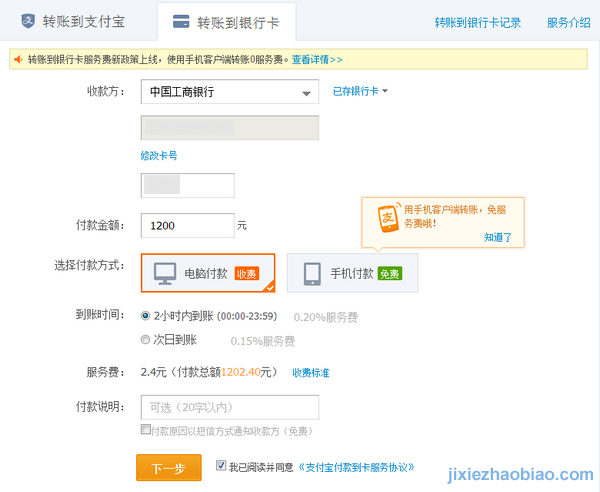Select 手机付款 payment method
The image size is (600, 492).
coord(352,273)
